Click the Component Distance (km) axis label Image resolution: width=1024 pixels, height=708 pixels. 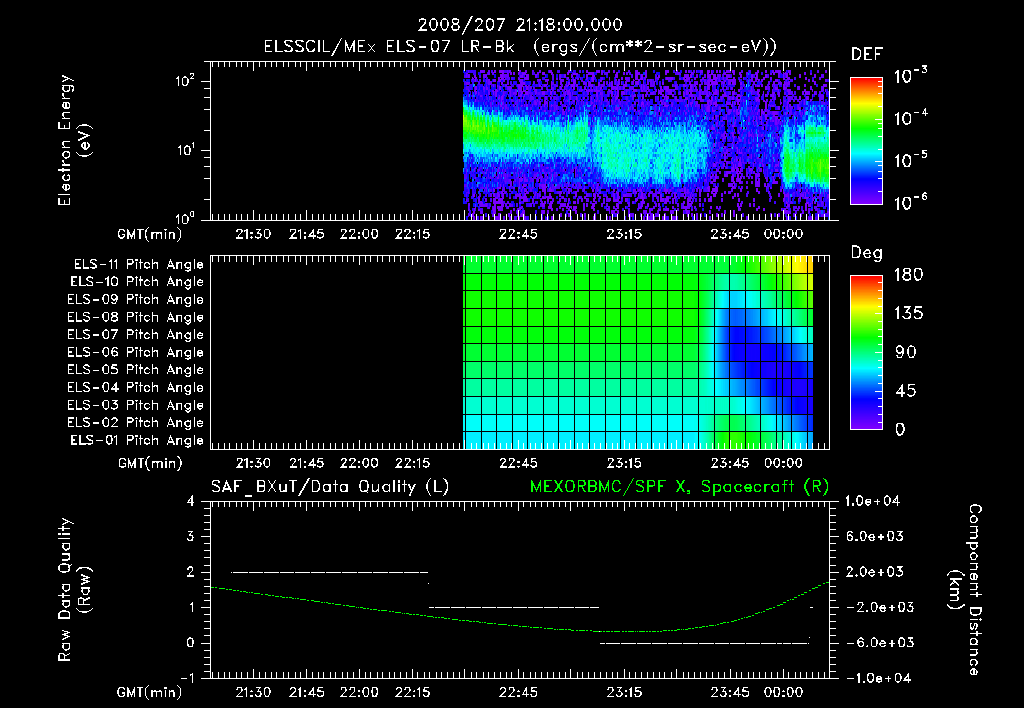pos(965,590)
